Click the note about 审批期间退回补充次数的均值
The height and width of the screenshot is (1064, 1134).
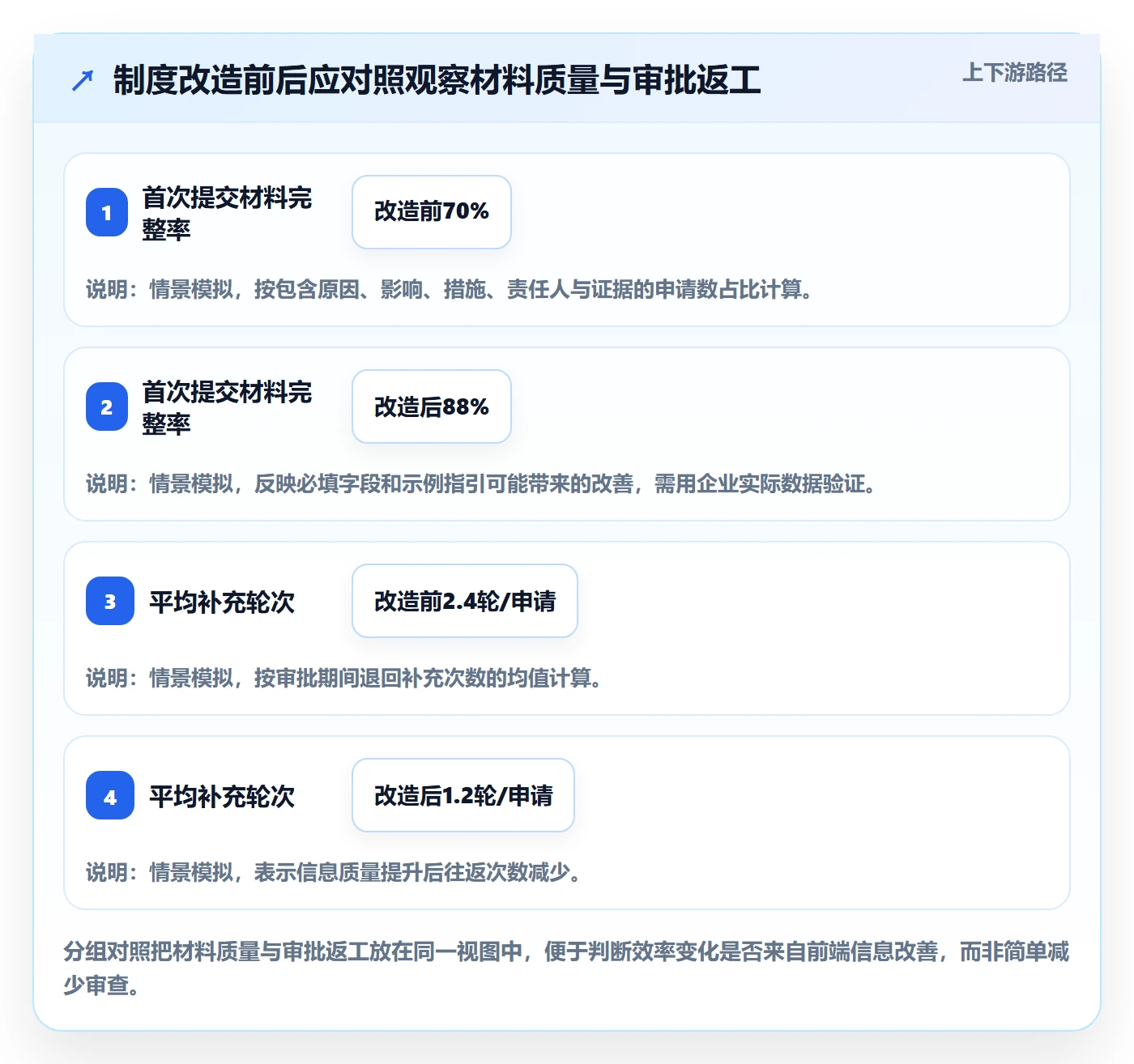pyautogui.click(x=345, y=678)
